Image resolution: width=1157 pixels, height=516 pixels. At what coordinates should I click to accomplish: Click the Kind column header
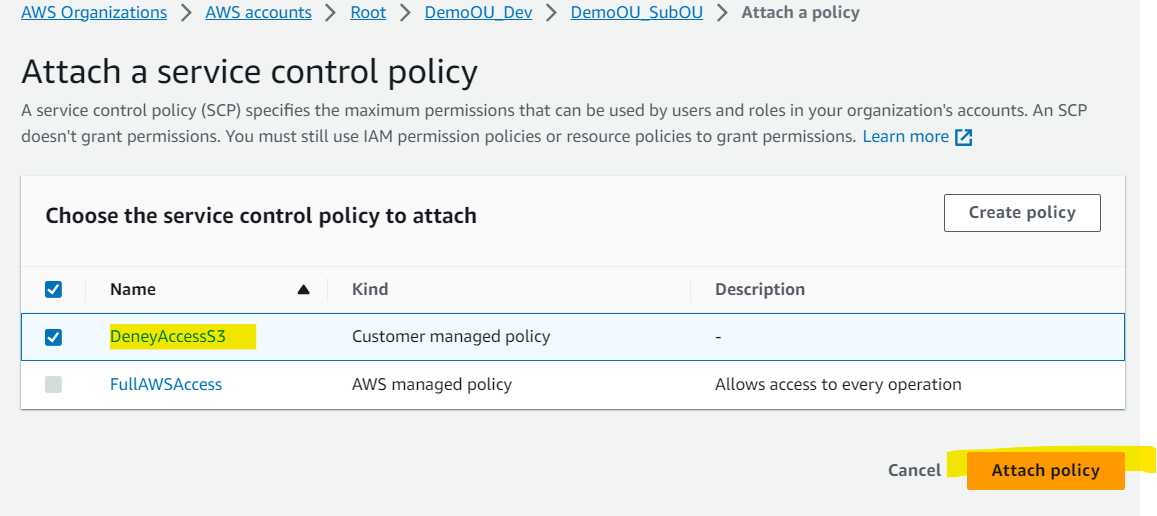click(370, 289)
